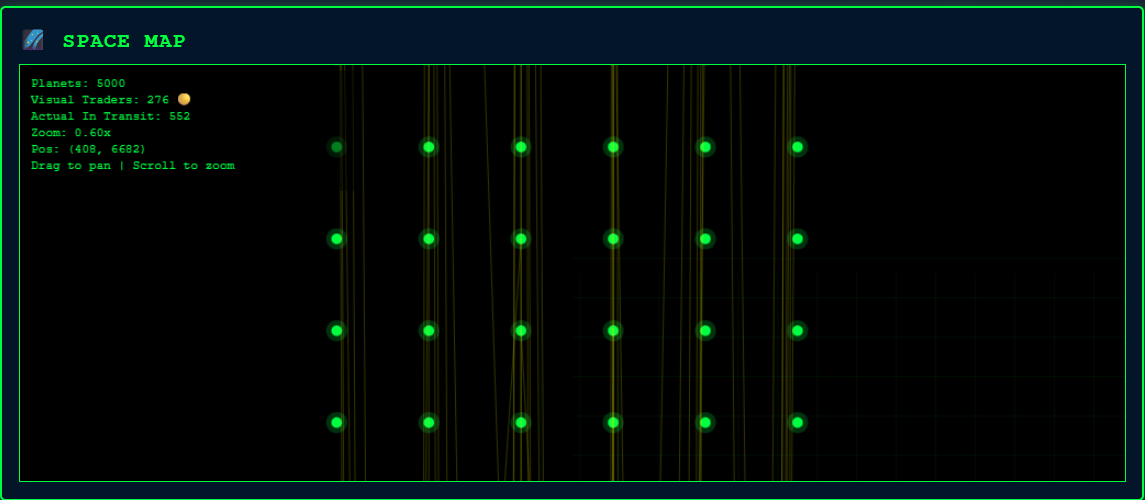
Task: Select top-row planet in the third column
Action: [521, 147]
